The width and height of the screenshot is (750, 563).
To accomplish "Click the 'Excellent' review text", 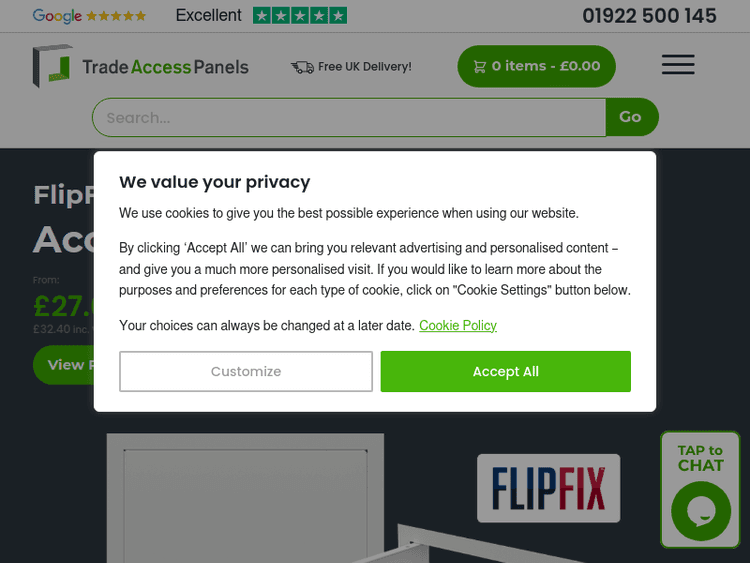I will click(208, 16).
